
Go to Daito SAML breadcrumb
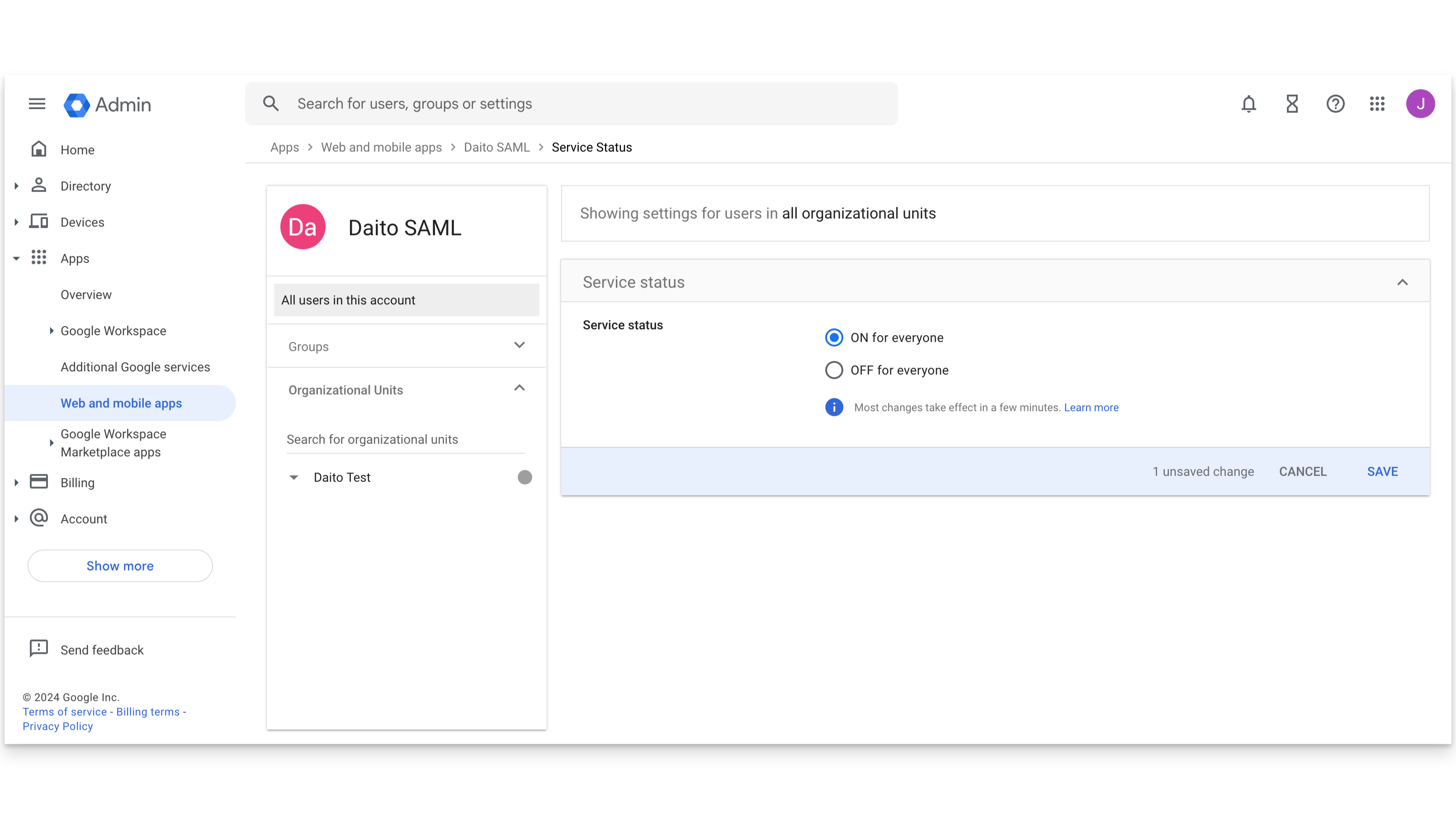(x=496, y=147)
